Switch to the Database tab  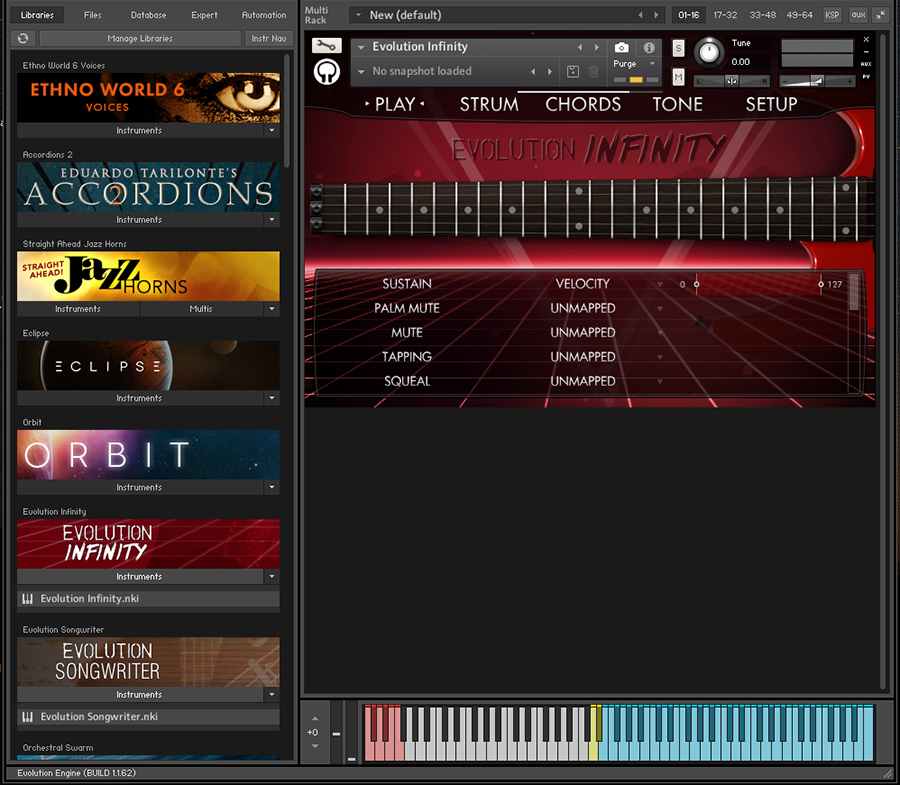(x=148, y=15)
